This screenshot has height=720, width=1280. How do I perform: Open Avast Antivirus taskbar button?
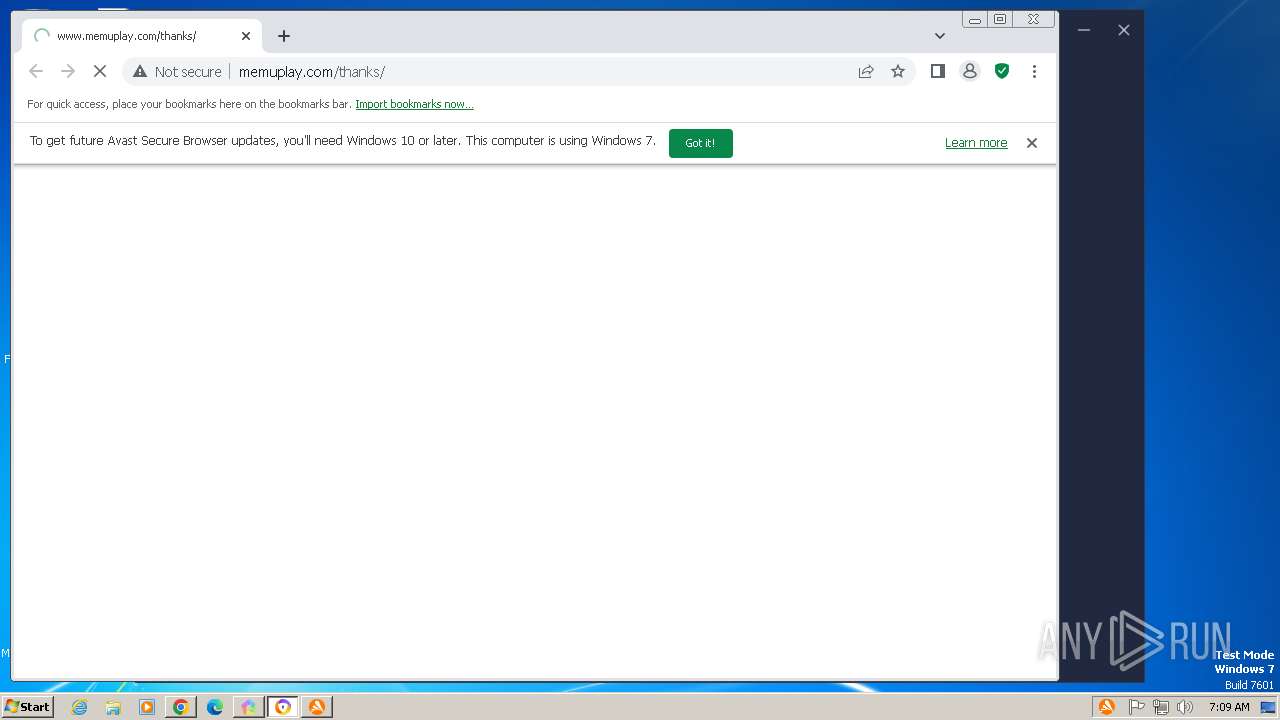tap(317, 707)
